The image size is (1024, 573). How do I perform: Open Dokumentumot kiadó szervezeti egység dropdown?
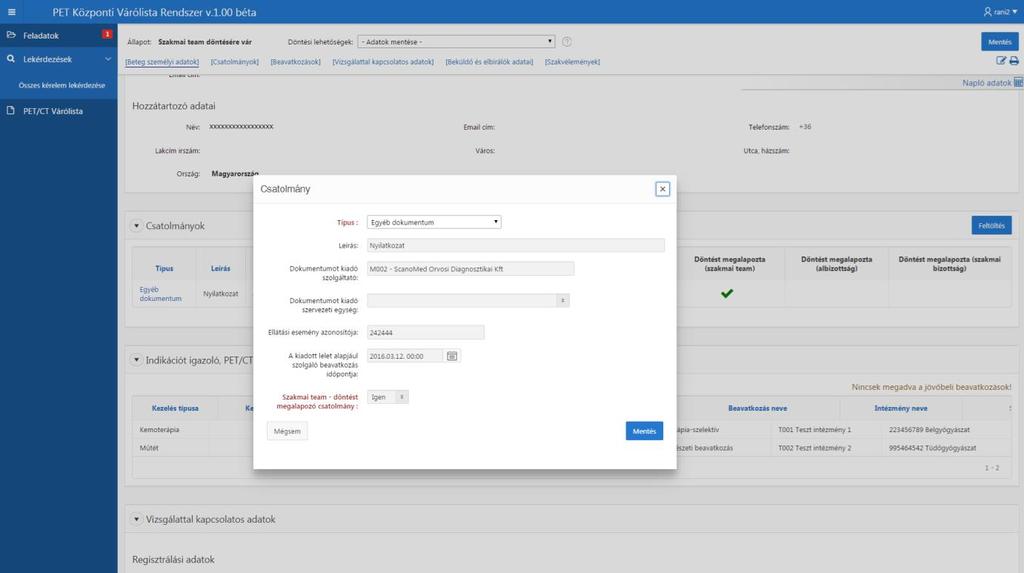coord(468,301)
